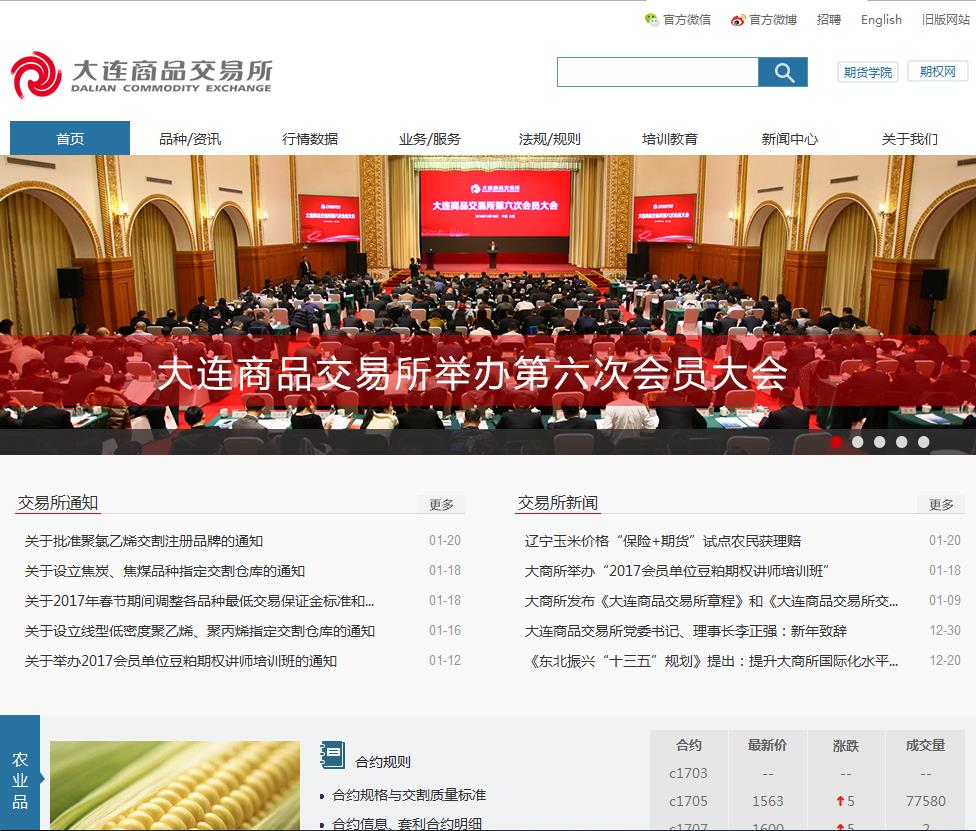Viewport: 976px width, 831px height.
Task: Click the 01-20 date of the PVC notice
Action: pos(445,540)
